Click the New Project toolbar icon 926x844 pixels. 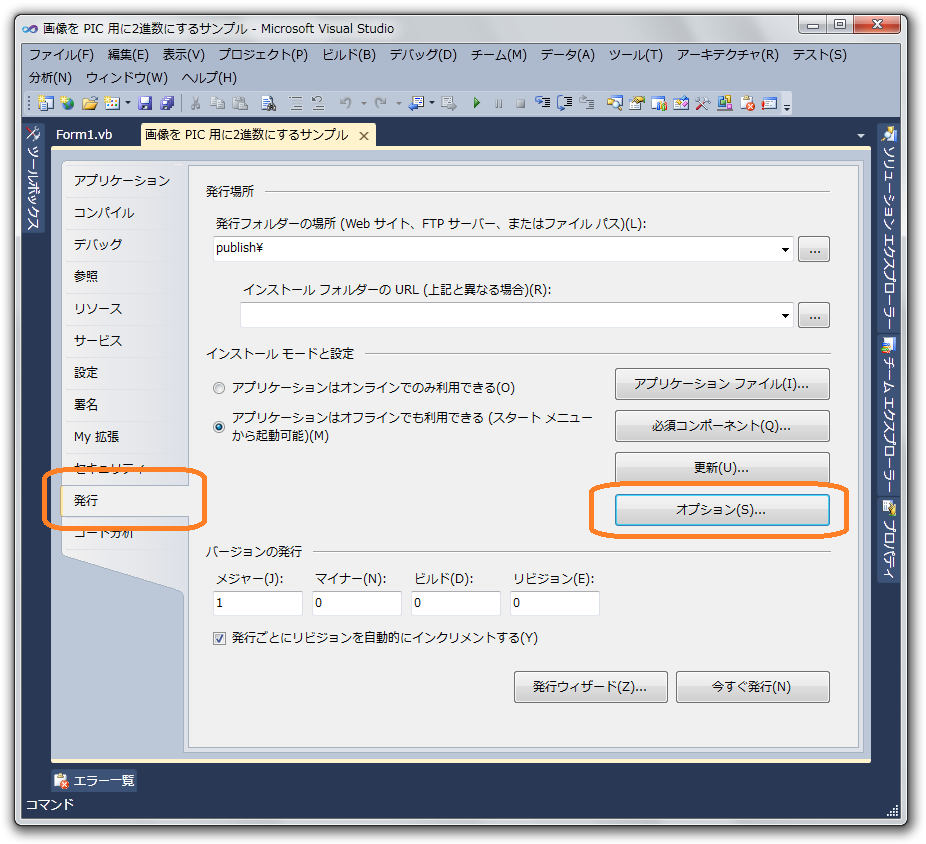(45, 103)
